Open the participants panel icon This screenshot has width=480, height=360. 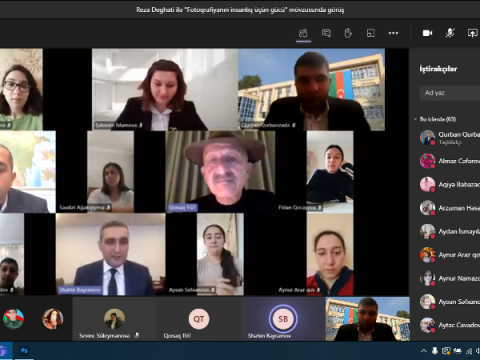tap(303, 33)
